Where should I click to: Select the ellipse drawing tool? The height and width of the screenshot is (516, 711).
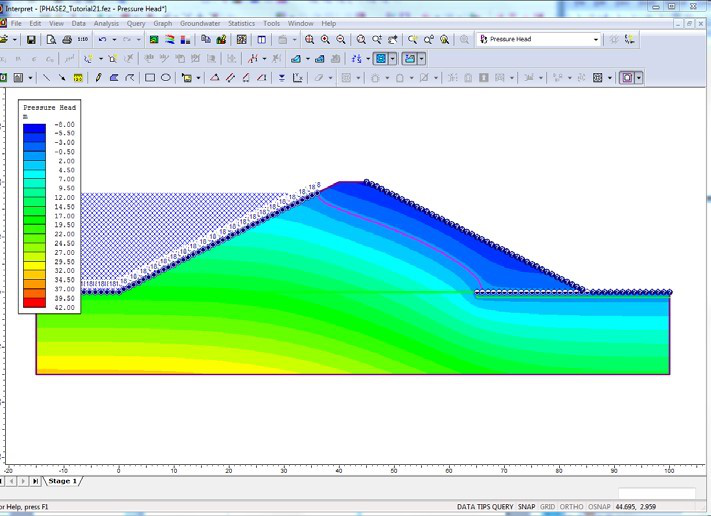[x=166, y=77]
